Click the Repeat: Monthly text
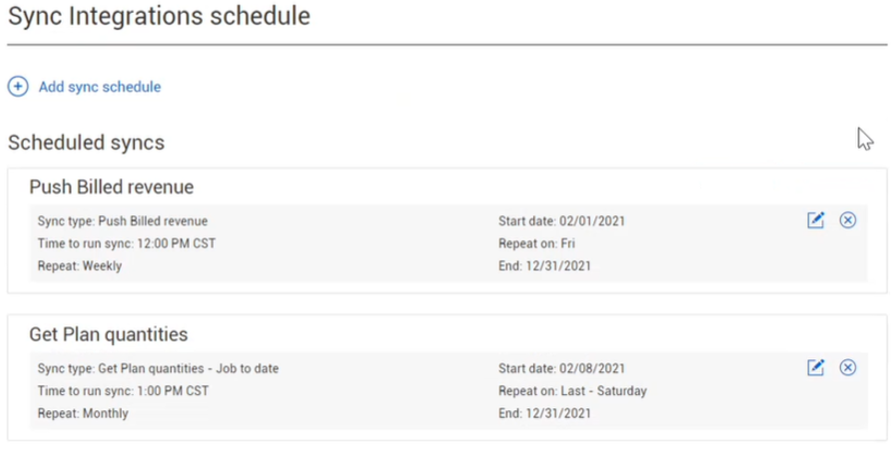This screenshot has height=451, width=895. [x=83, y=413]
